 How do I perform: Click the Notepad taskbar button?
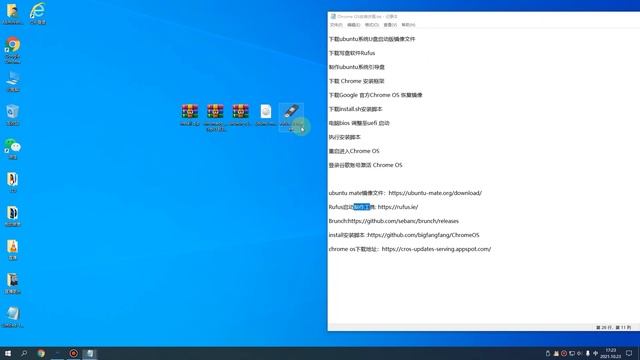click(x=90, y=353)
